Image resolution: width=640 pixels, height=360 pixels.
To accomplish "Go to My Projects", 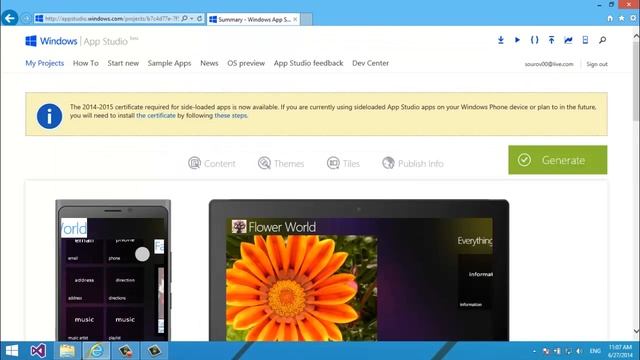I will [45, 63].
